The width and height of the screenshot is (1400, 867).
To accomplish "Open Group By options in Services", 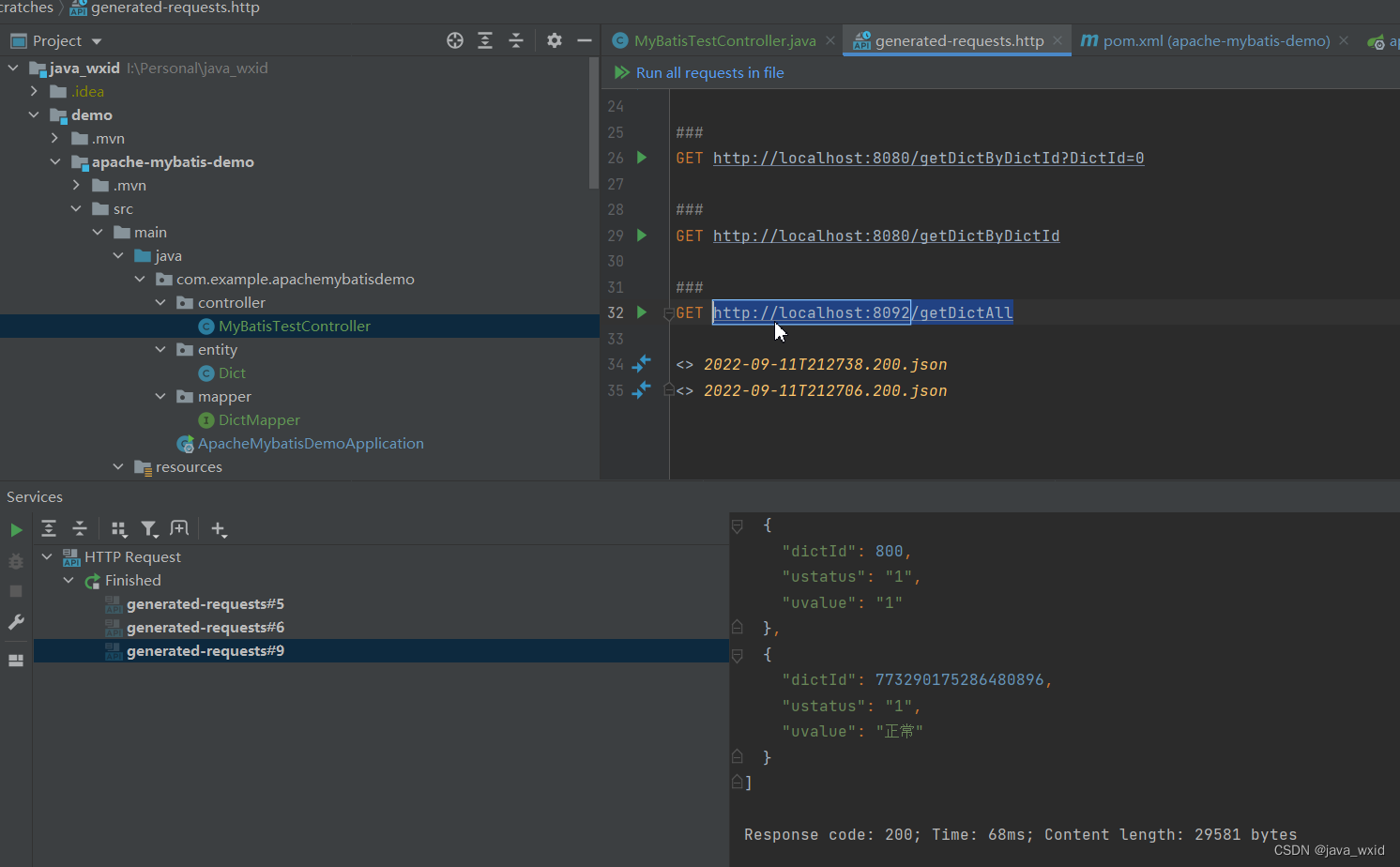I will tap(119, 529).
